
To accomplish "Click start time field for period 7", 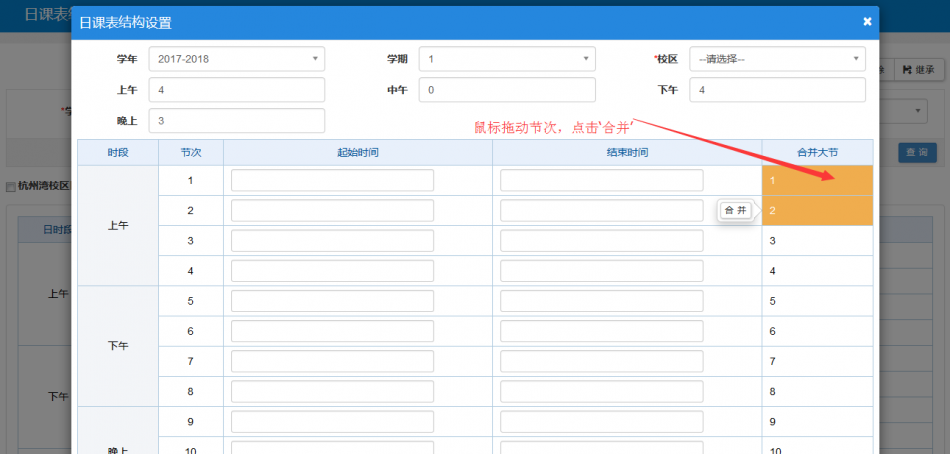I will (x=332, y=361).
